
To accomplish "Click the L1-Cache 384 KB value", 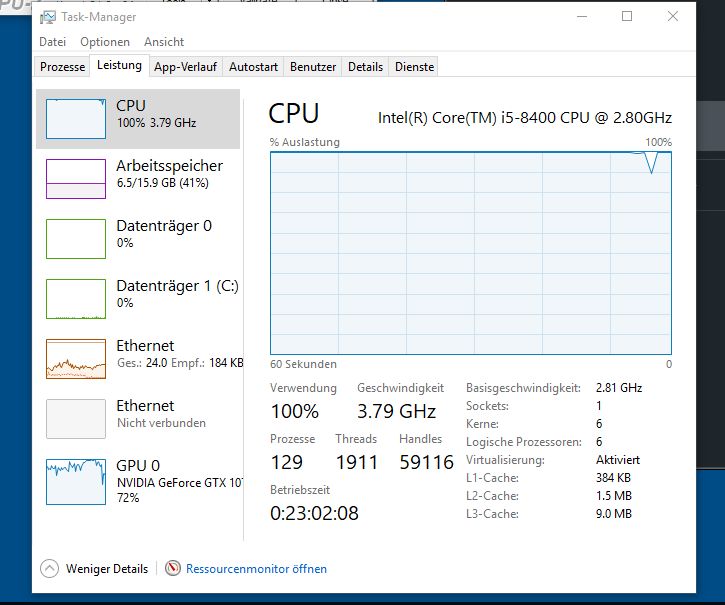I will pyautogui.click(x=613, y=478).
